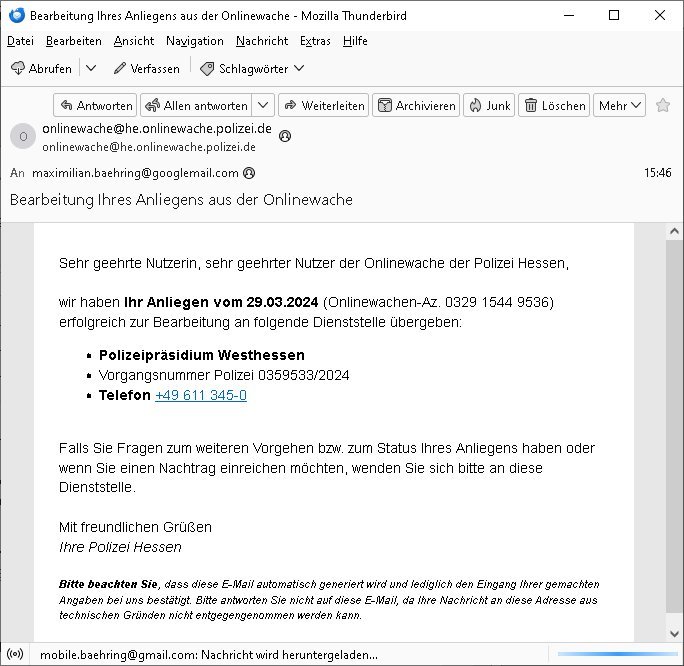Open the Mehr actions dropdown
The width and height of the screenshot is (684, 666).
[620, 106]
